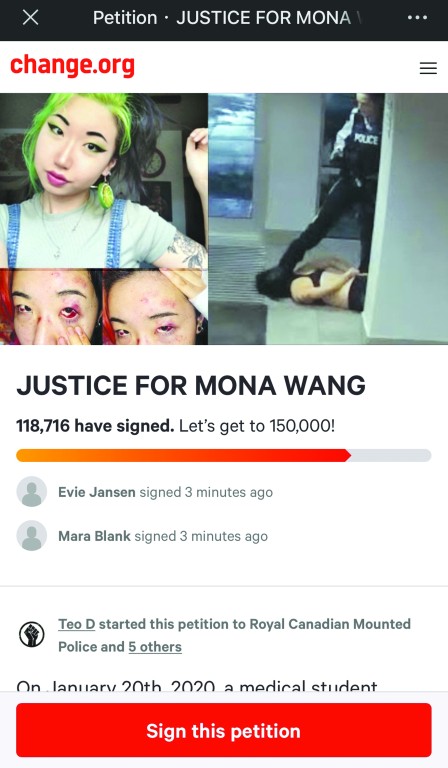Tap the police officer hallway photo
Image resolution: width=448 pixels, height=768 pixels.
328,219
